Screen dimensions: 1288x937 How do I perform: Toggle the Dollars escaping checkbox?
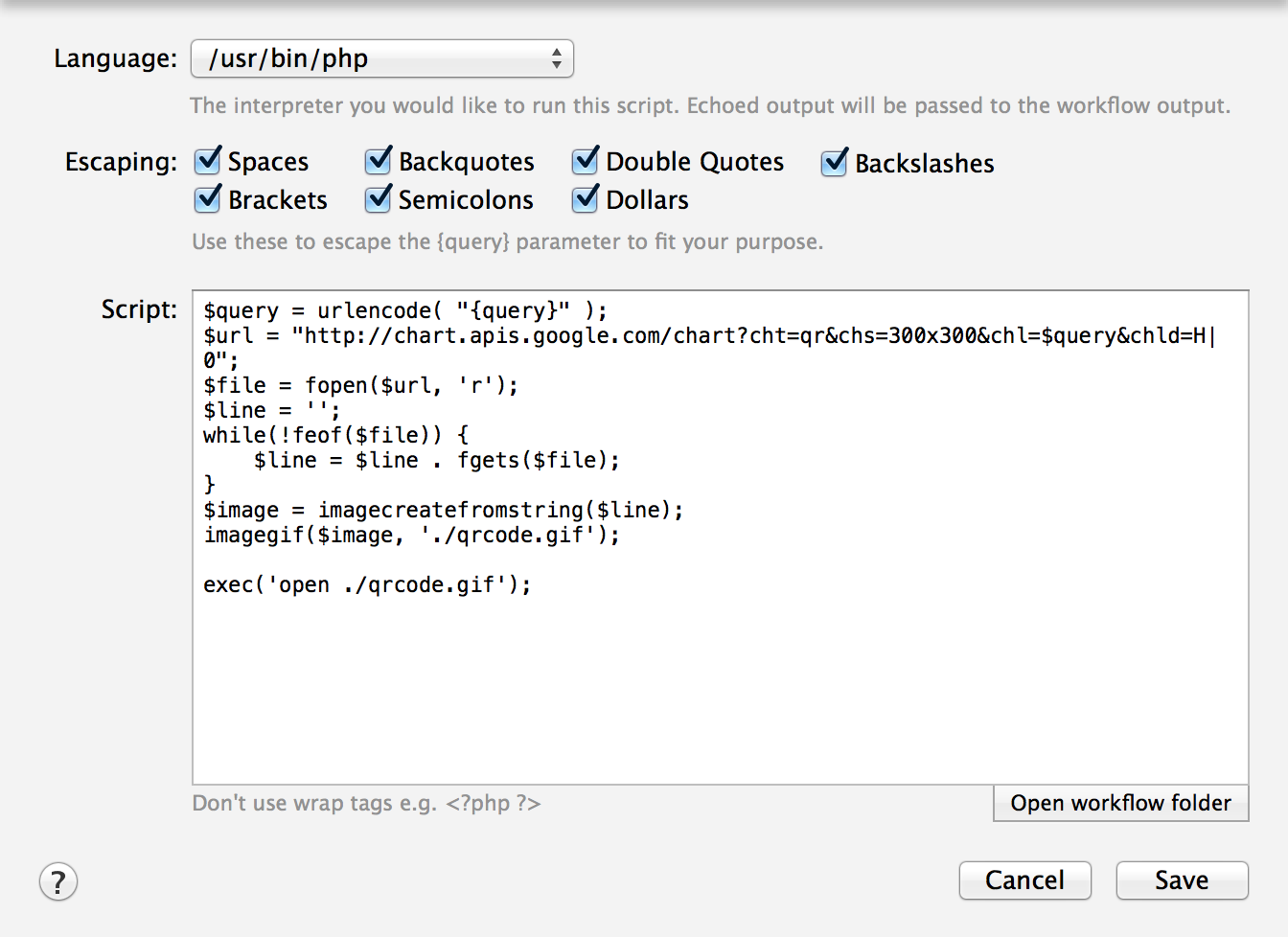(586, 199)
